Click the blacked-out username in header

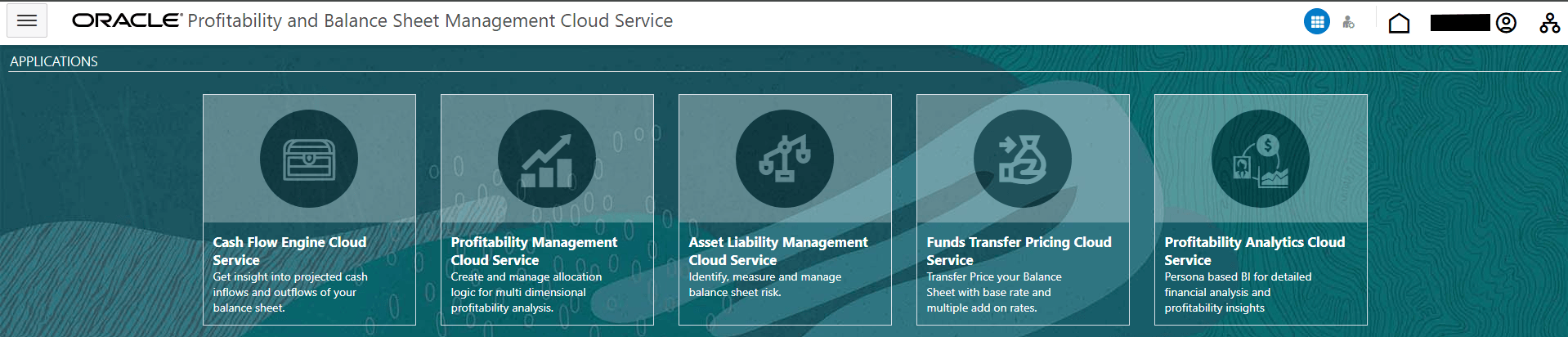pyautogui.click(x=1460, y=23)
